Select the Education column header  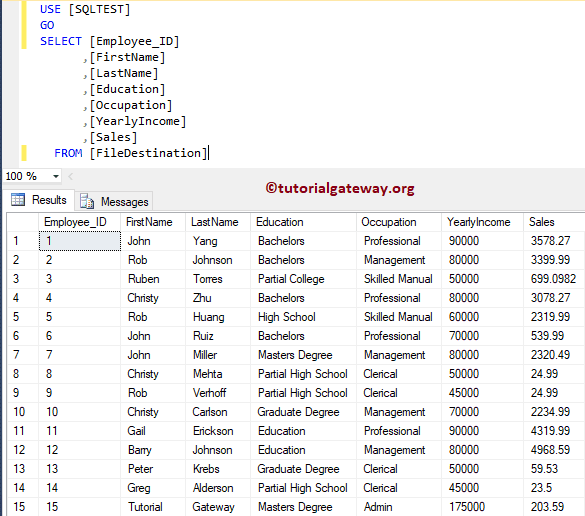pyautogui.click(x=303, y=222)
